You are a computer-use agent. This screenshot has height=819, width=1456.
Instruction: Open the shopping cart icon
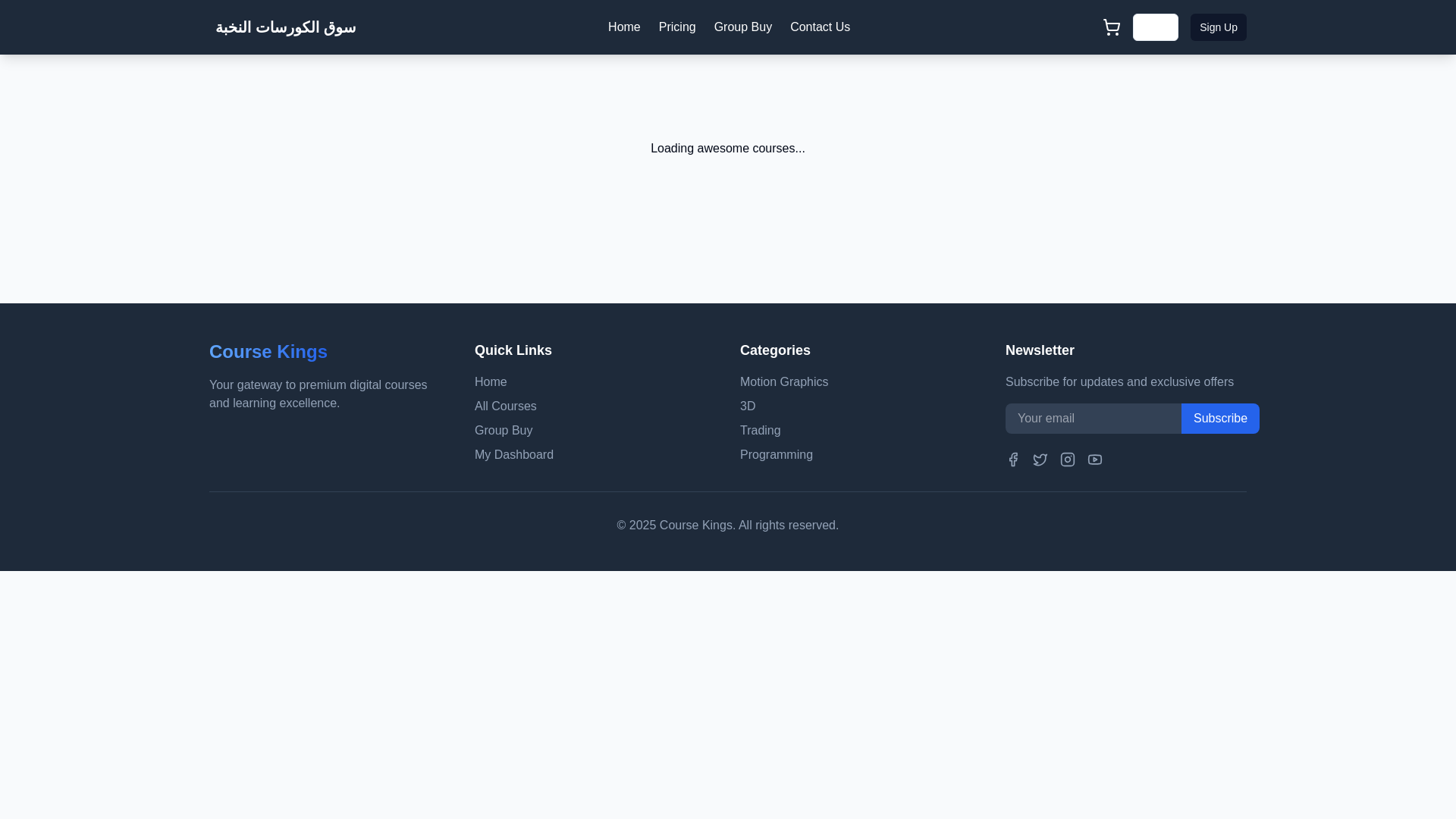[1112, 27]
